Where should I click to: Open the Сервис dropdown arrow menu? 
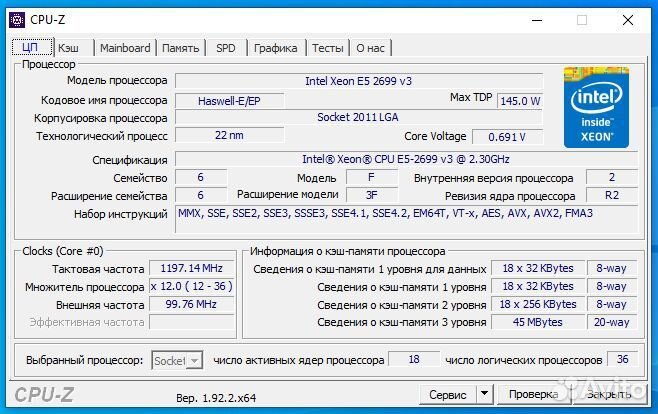tap(484, 395)
